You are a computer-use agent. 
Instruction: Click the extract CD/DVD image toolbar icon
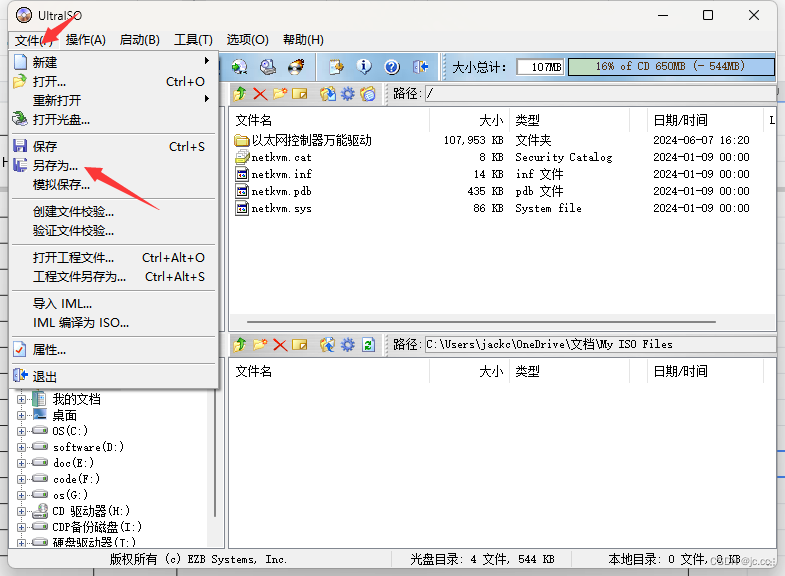[x=239, y=67]
